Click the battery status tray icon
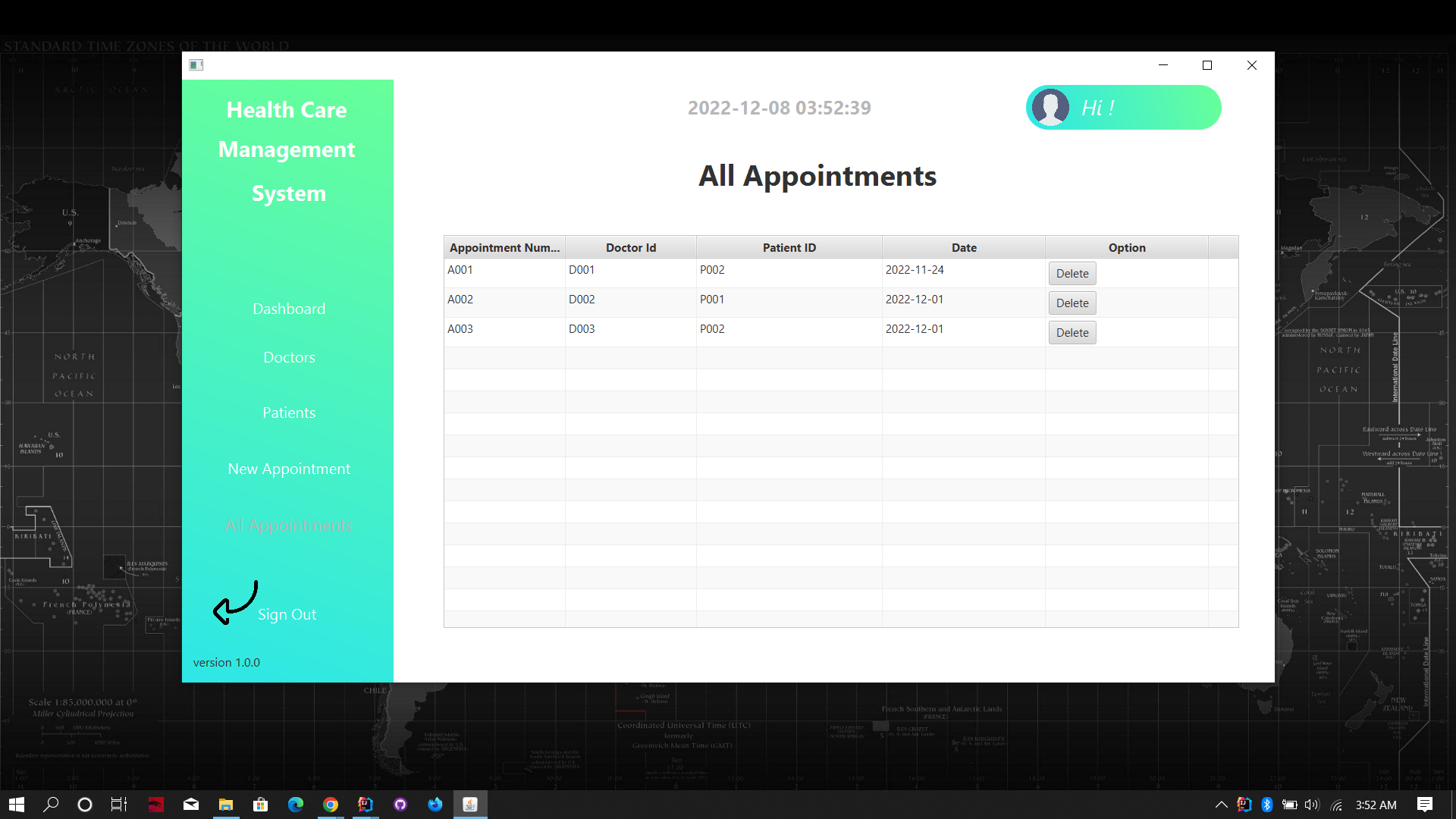This screenshot has width=1456, height=819. [1289, 805]
